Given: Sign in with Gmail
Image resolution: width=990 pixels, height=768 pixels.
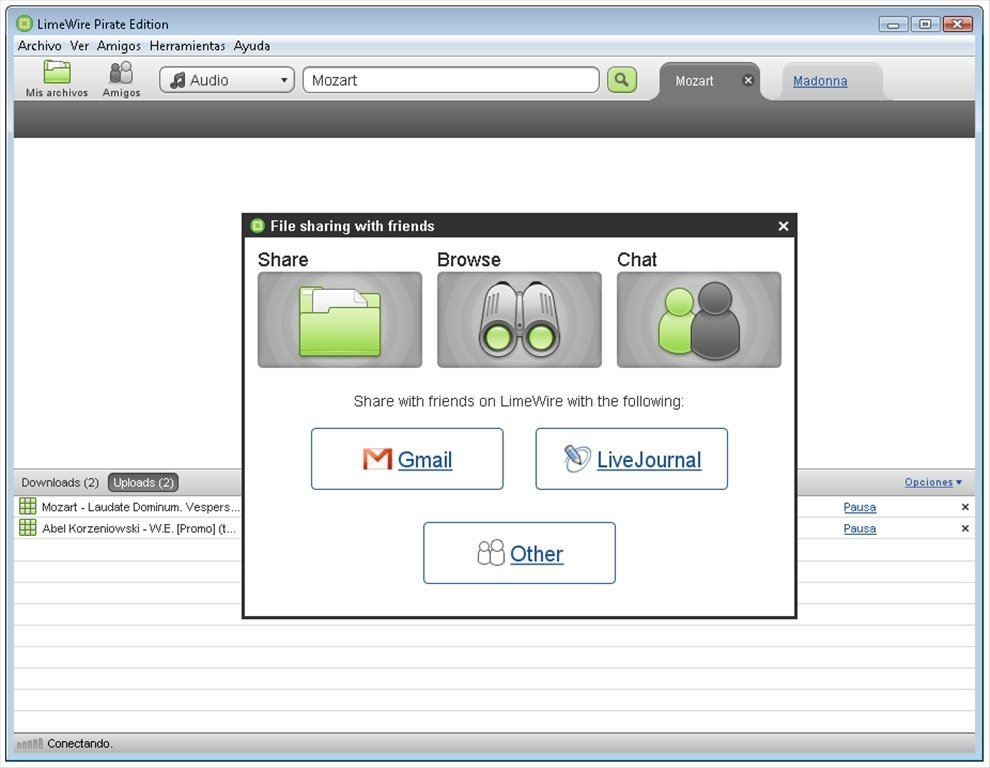Looking at the screenshot, I should click(x=407, y=459).
